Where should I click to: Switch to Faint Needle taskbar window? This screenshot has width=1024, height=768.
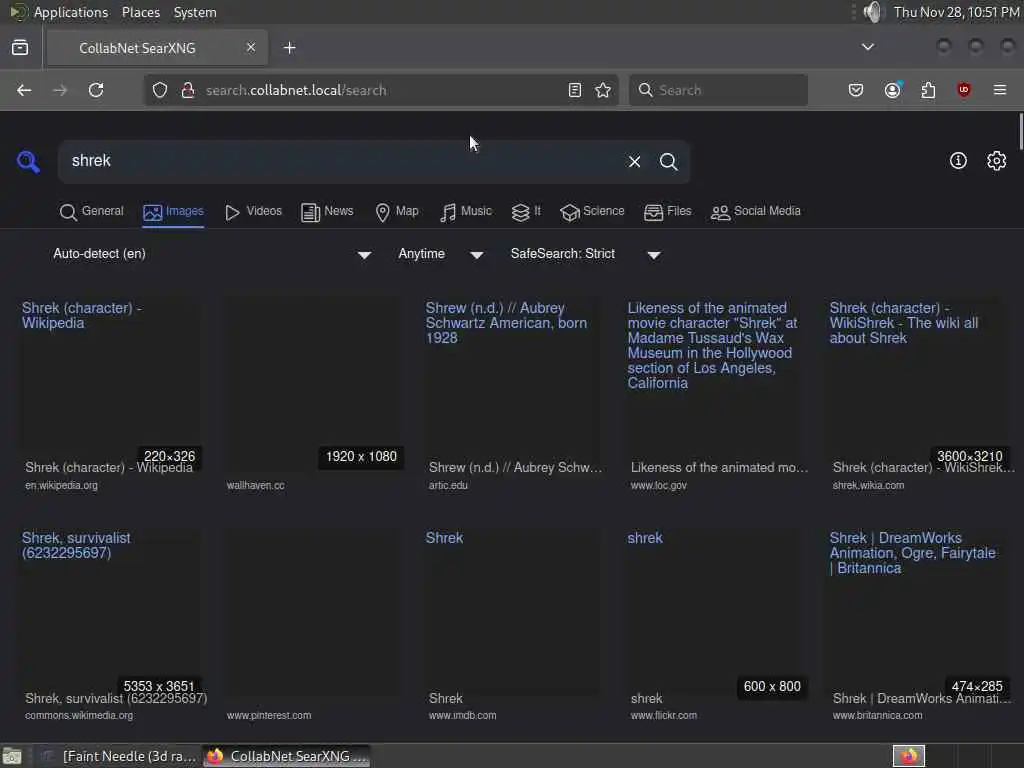119,756
